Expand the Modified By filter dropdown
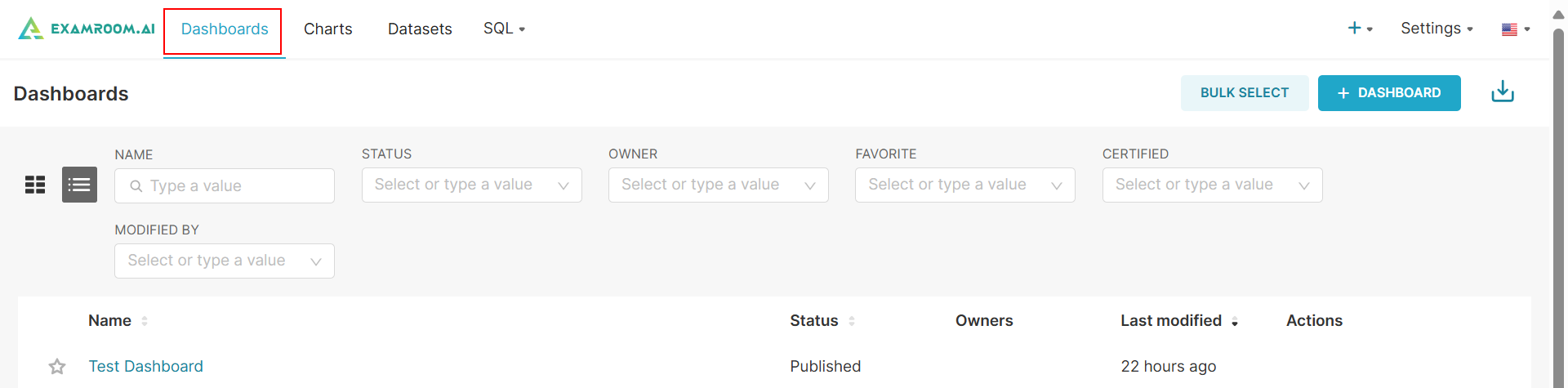 224,261
